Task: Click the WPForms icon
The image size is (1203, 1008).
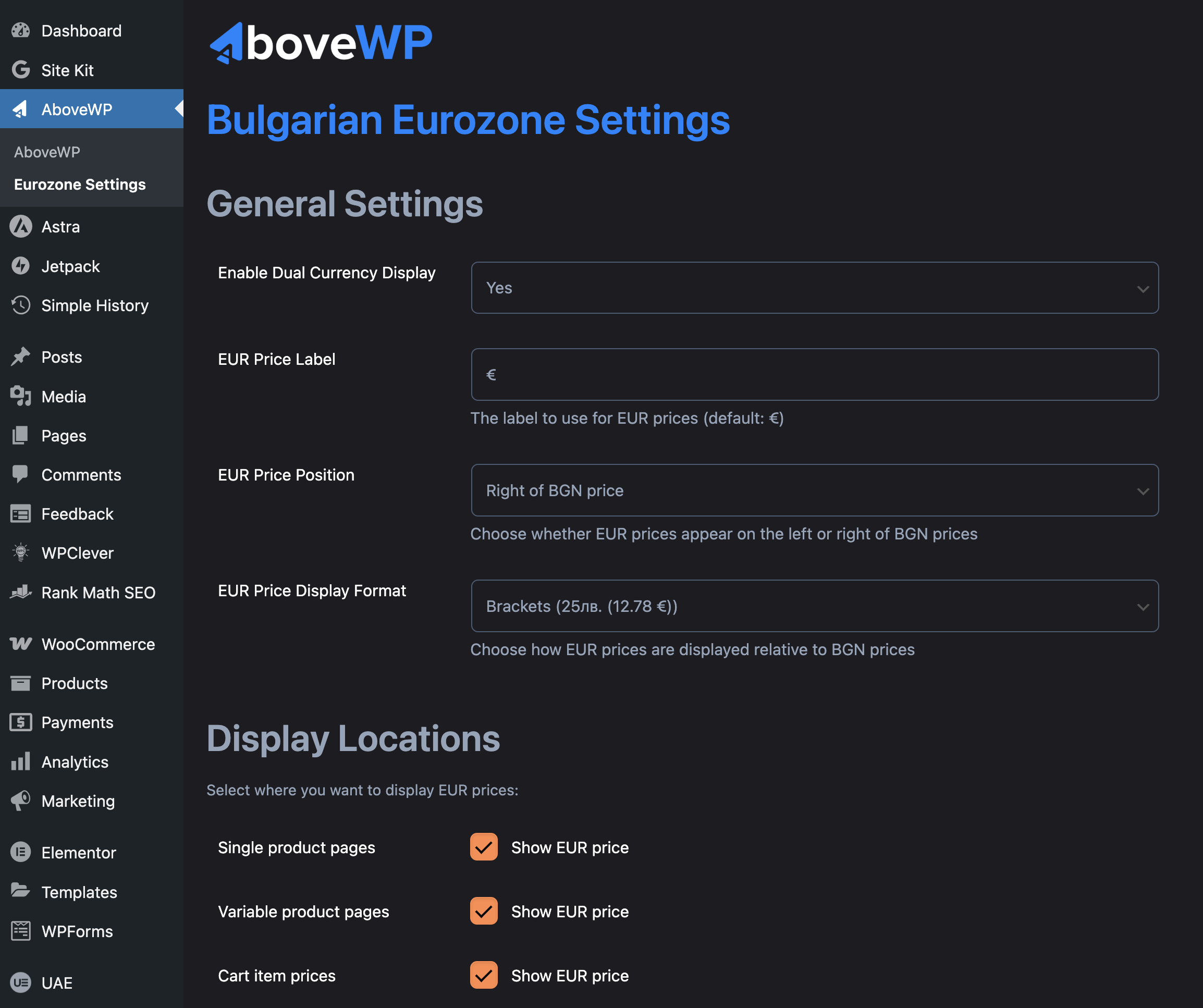Action: tap(21, 931)
